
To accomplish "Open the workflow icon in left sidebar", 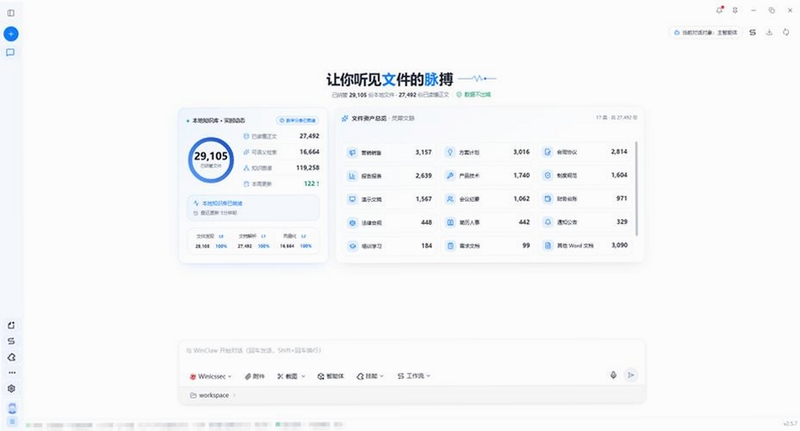I will click(x=11, y=341).
